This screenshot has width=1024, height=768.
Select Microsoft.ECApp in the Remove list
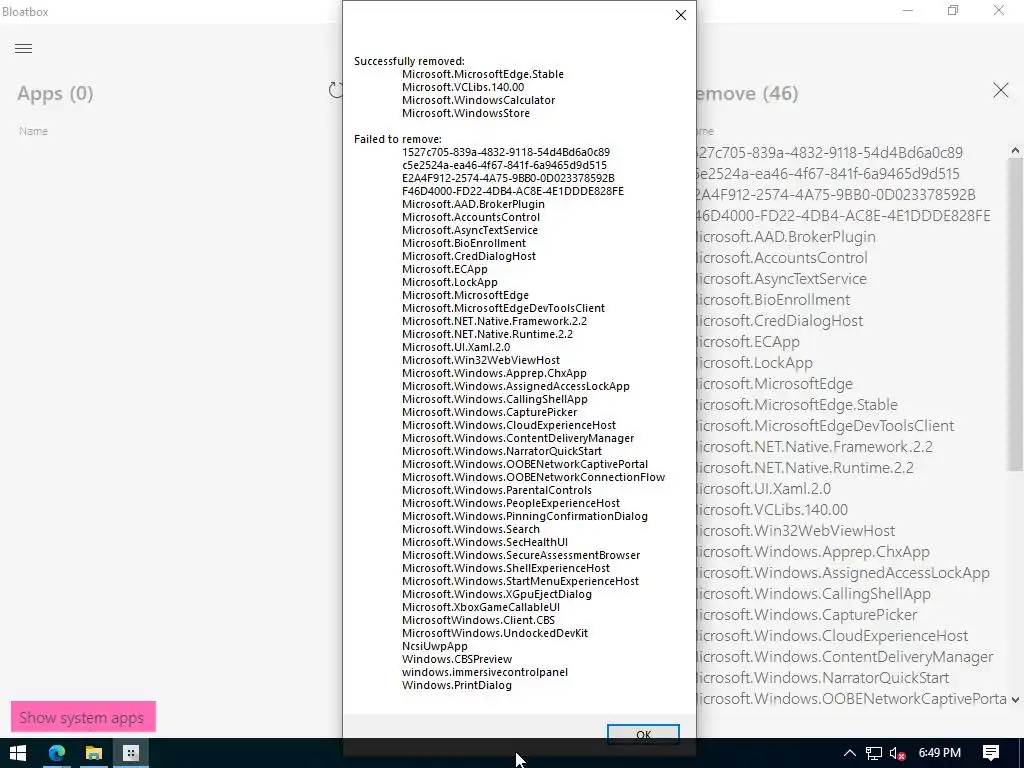click(748, 342)
